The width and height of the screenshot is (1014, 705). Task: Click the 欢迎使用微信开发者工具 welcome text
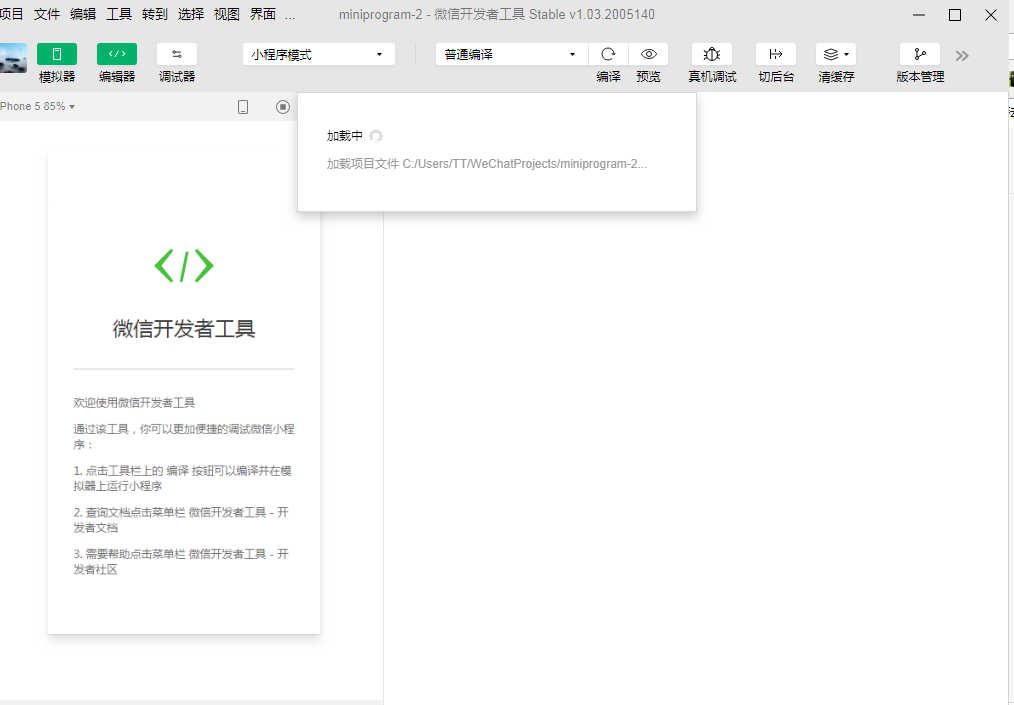(134, 403)
